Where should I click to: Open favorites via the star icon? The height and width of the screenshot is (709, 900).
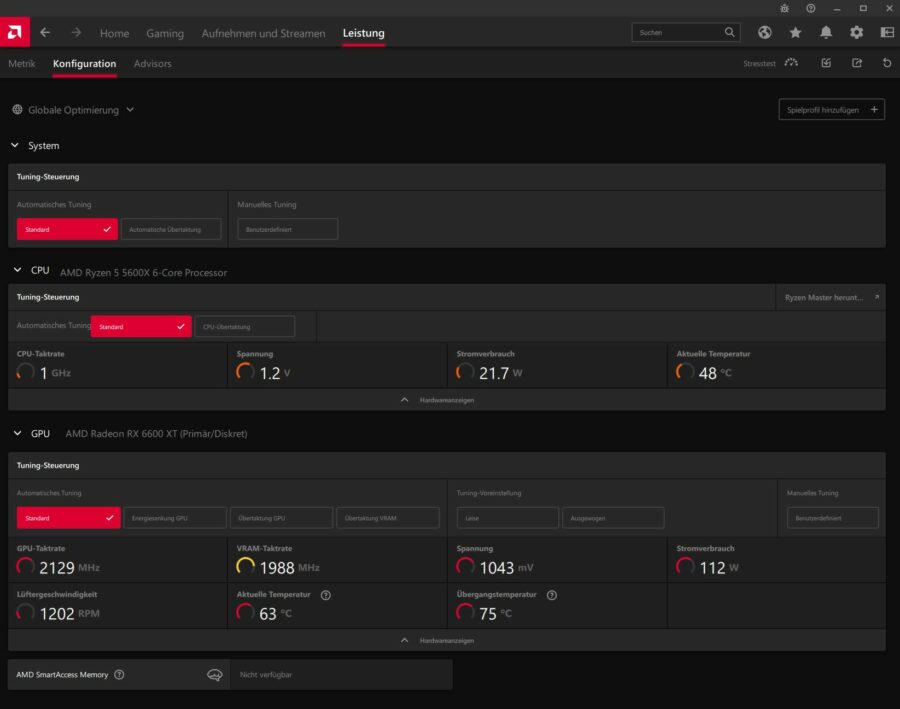[795, 32]
